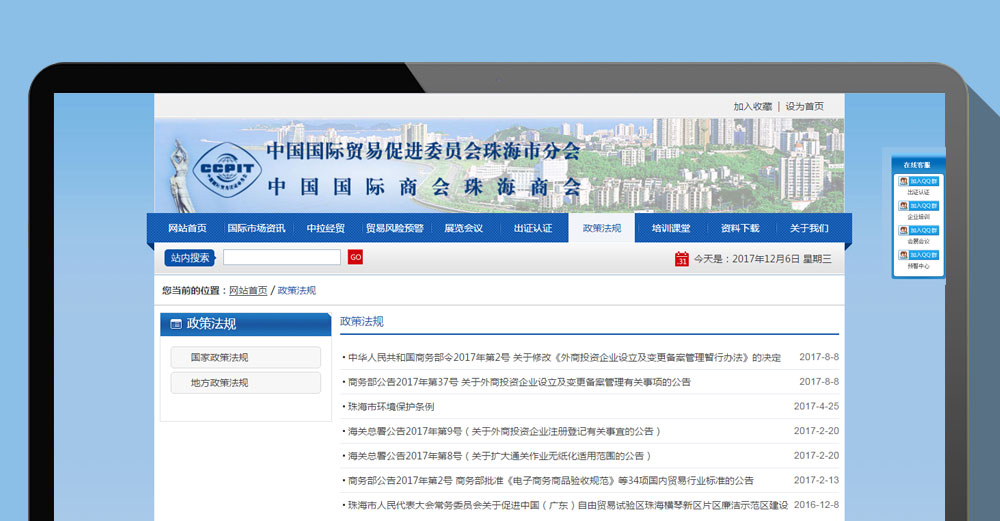Click the 设为首页 link at top

click(804, 106)
